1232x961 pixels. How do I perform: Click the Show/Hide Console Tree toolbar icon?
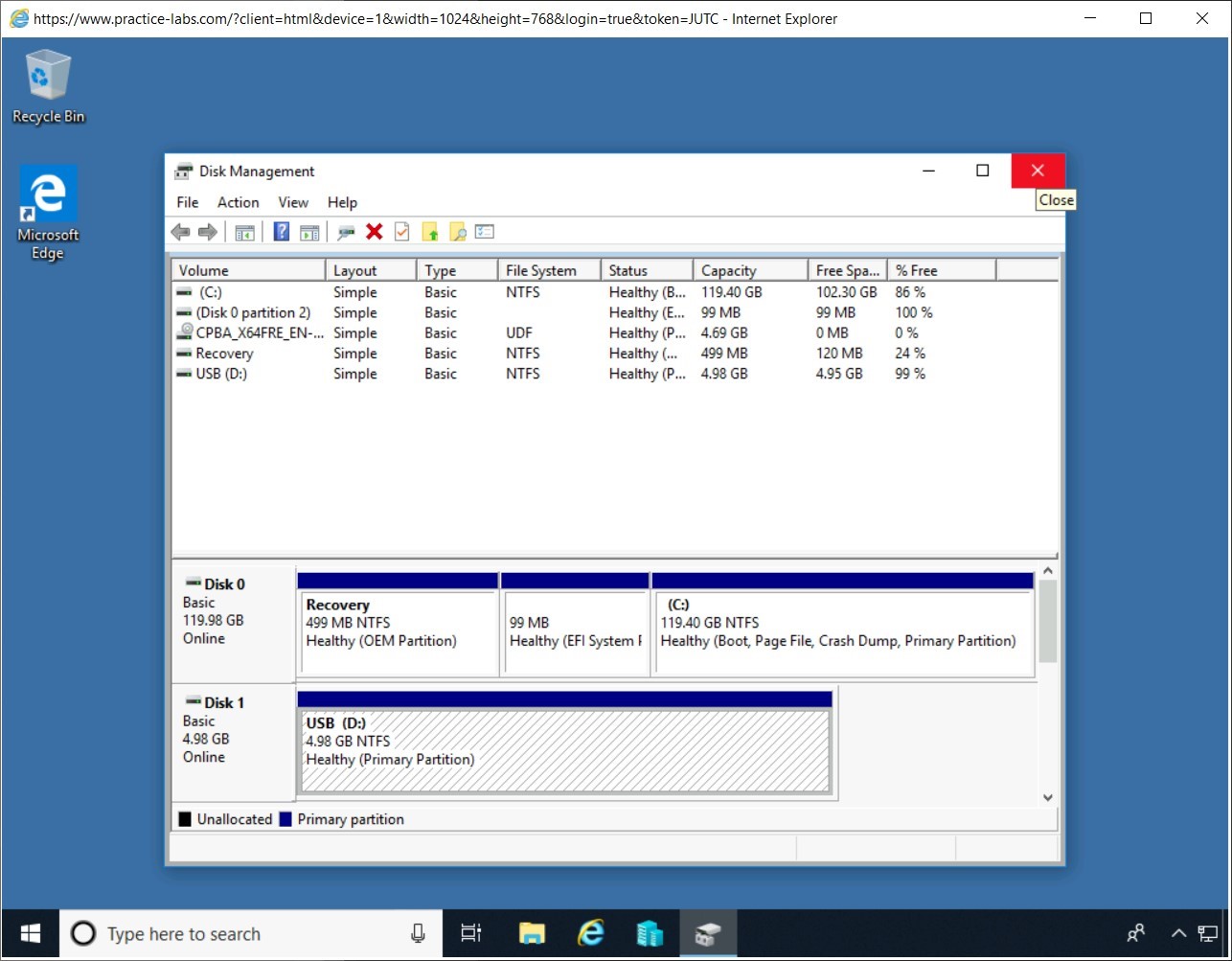tap(245, 232)
